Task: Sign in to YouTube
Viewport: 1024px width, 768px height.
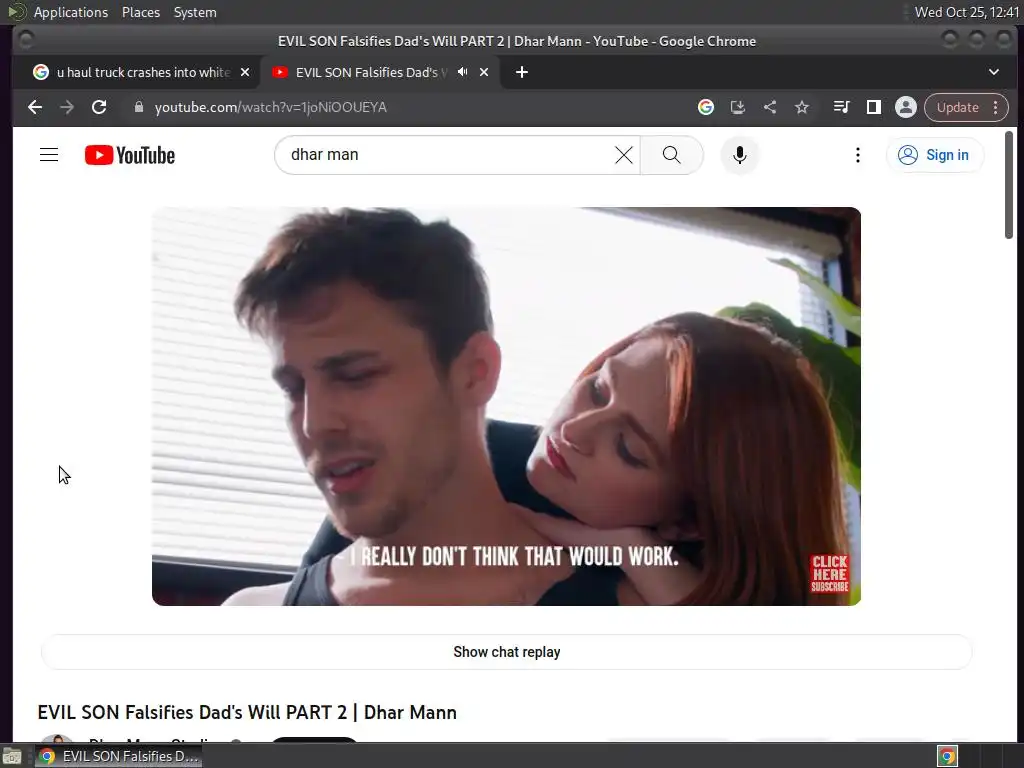Action: (934, 155)
